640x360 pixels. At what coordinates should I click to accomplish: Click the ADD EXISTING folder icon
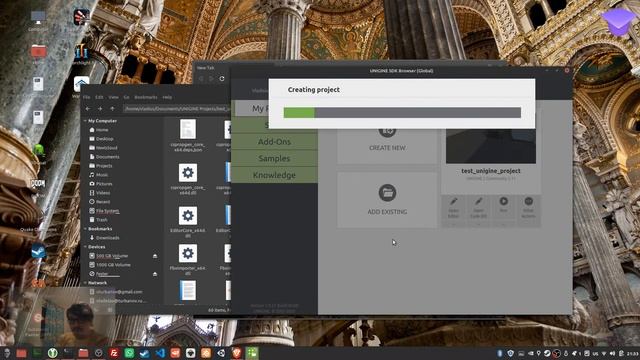[387, 193]
